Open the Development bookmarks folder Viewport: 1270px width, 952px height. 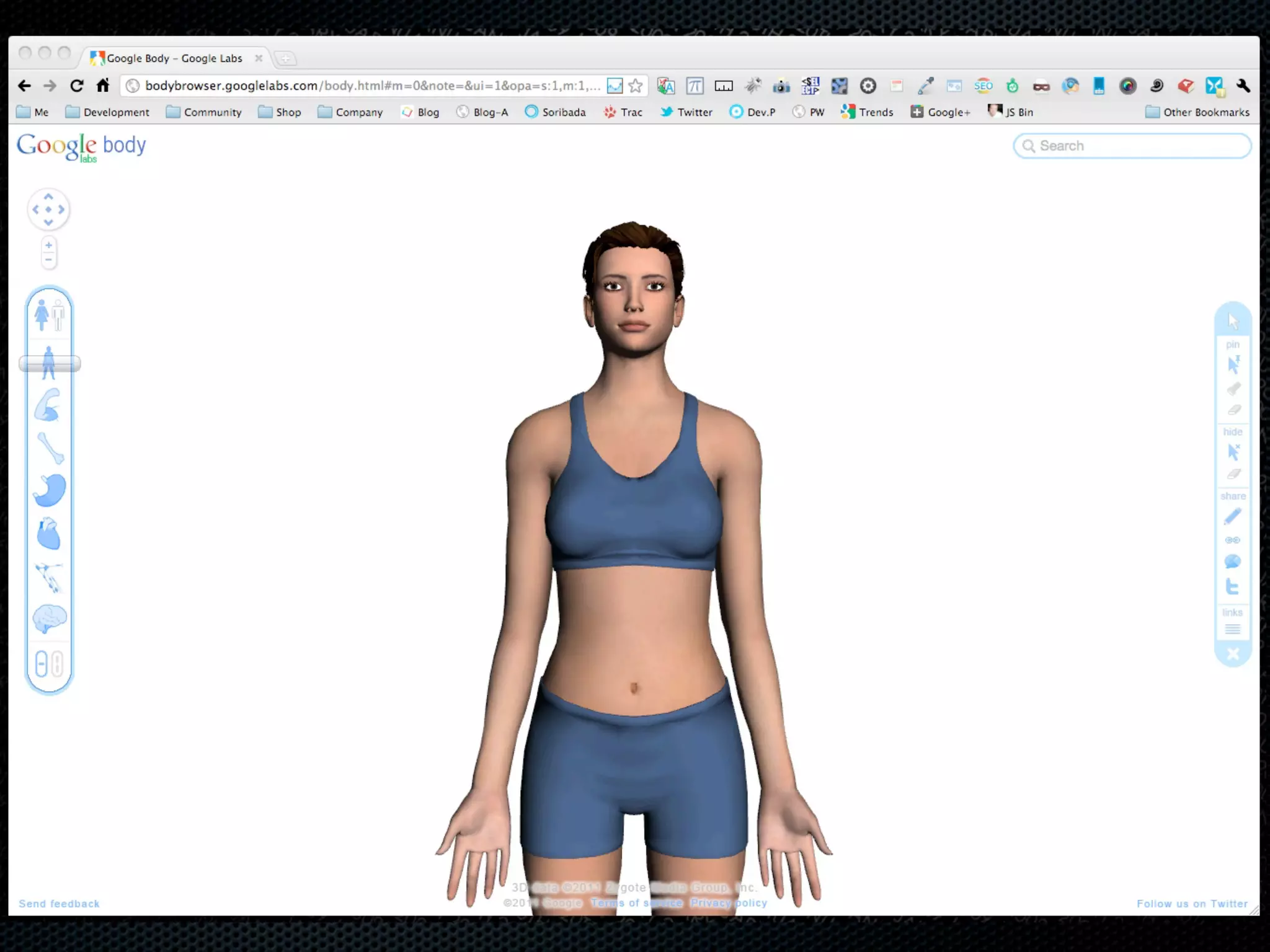pos(108,112)
